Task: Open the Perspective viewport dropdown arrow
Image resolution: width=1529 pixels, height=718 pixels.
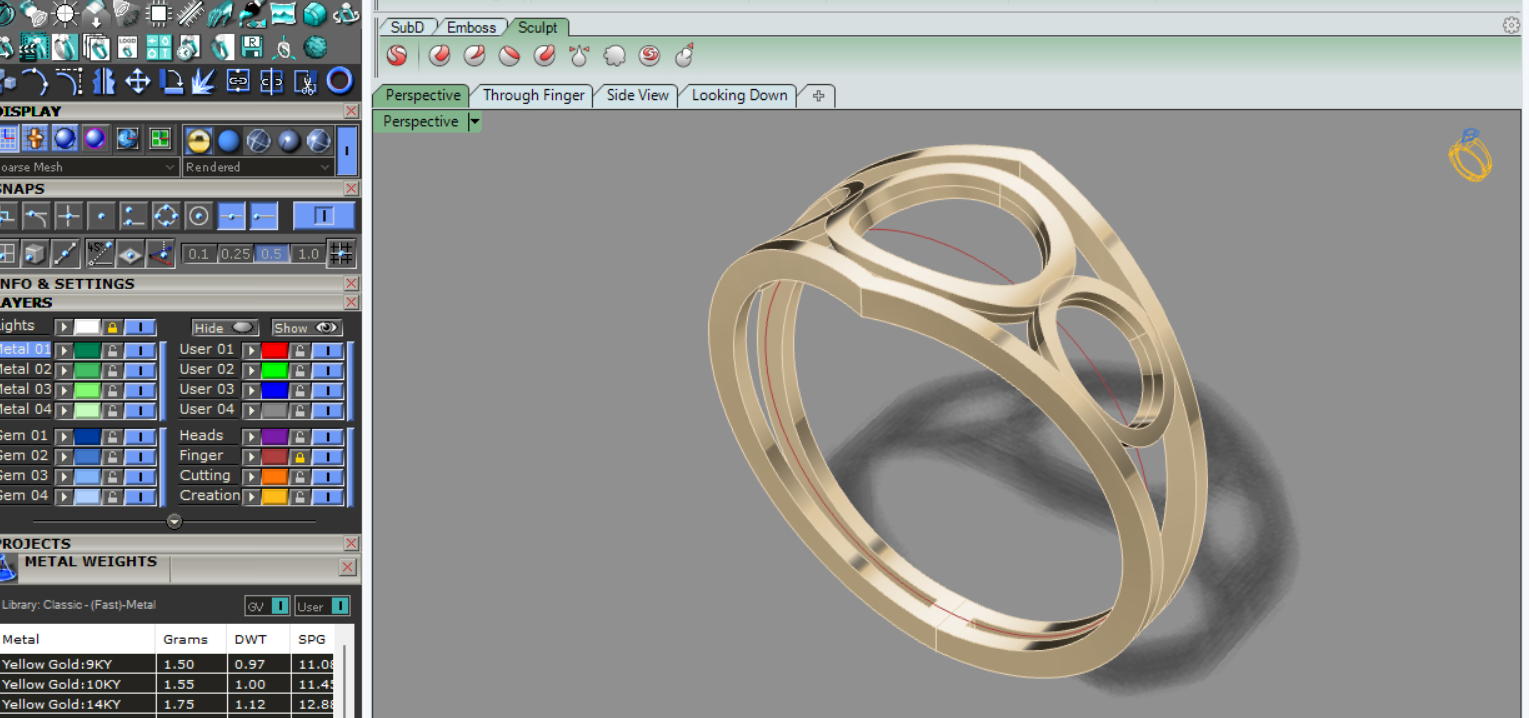Action: (475, 122)
